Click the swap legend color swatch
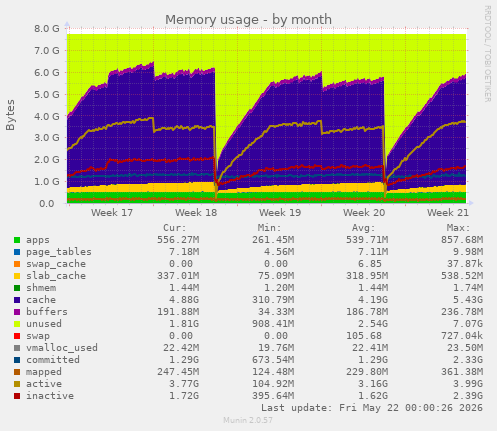The image size is (497, 431). click(x=17, y=336)
